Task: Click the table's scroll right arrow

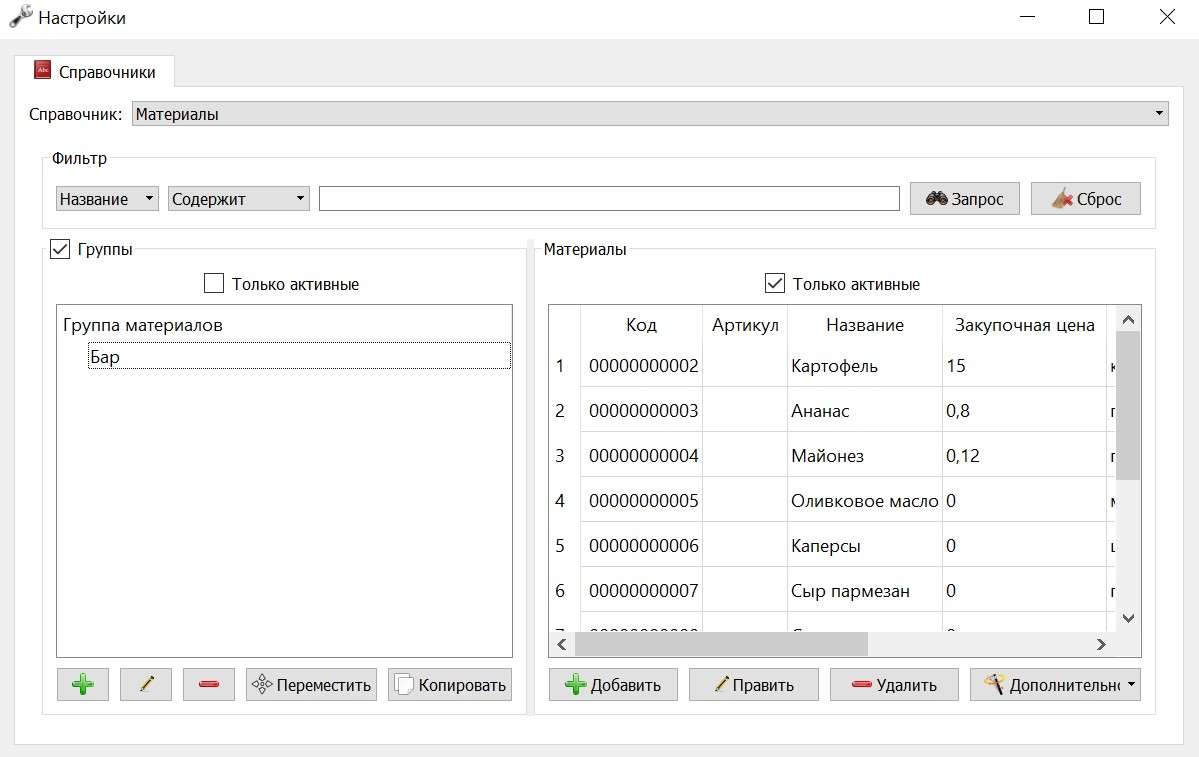Action: (1101, 645)
